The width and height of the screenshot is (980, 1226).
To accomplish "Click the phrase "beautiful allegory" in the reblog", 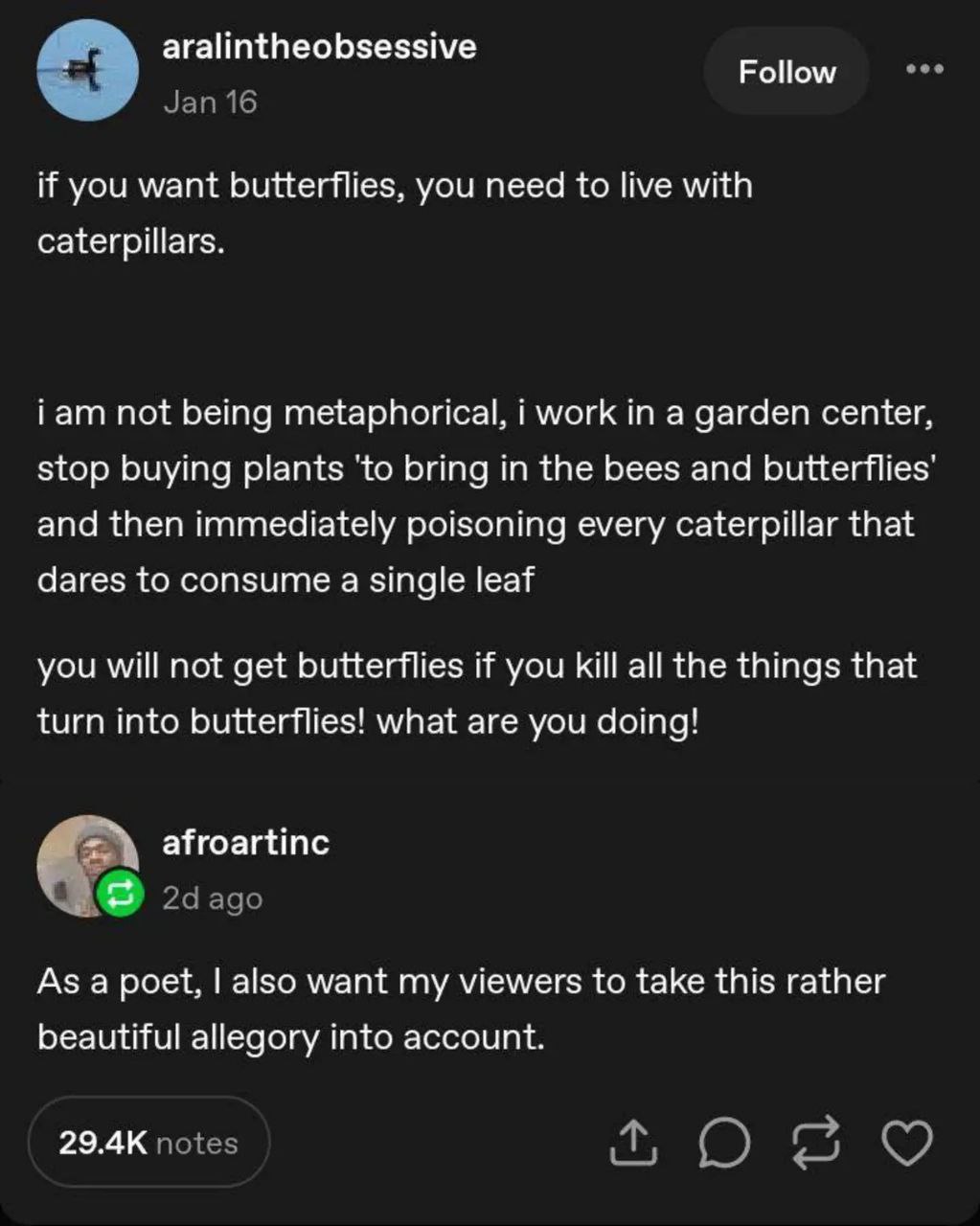I will coord(178,1037).
